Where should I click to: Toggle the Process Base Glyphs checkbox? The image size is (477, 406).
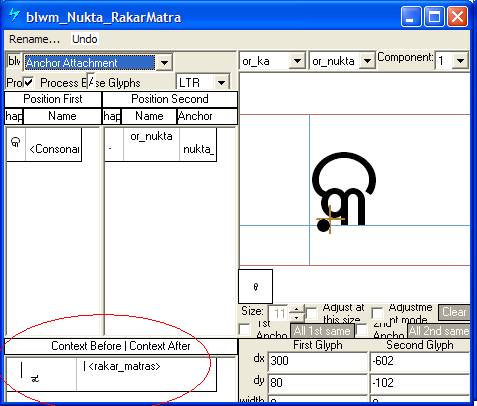[x=28, y=82]
